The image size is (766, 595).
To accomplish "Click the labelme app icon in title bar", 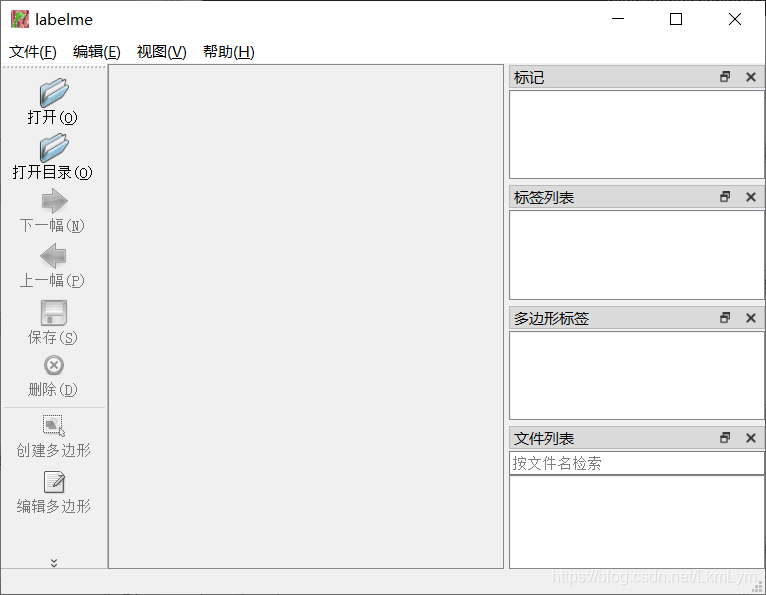I will pos(20,19).
